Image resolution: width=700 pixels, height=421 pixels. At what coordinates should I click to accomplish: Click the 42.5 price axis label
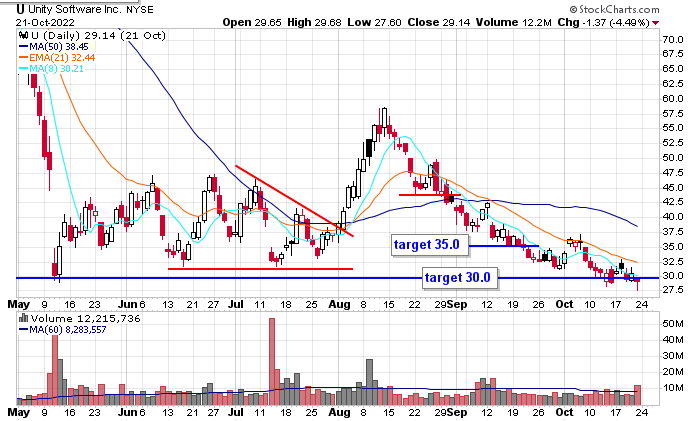click(x=673, y=202)
